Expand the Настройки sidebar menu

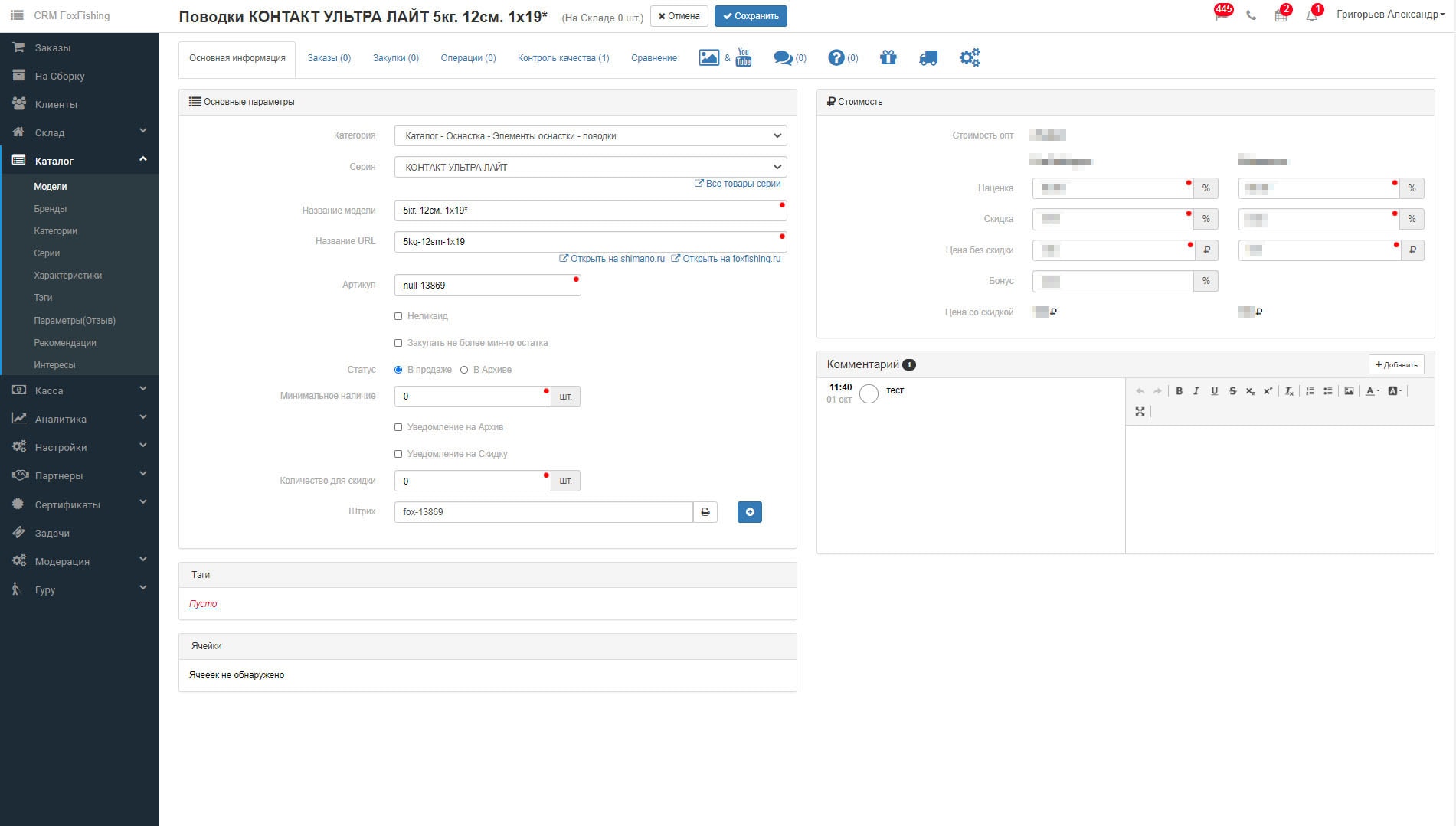(x=80, y=447)
